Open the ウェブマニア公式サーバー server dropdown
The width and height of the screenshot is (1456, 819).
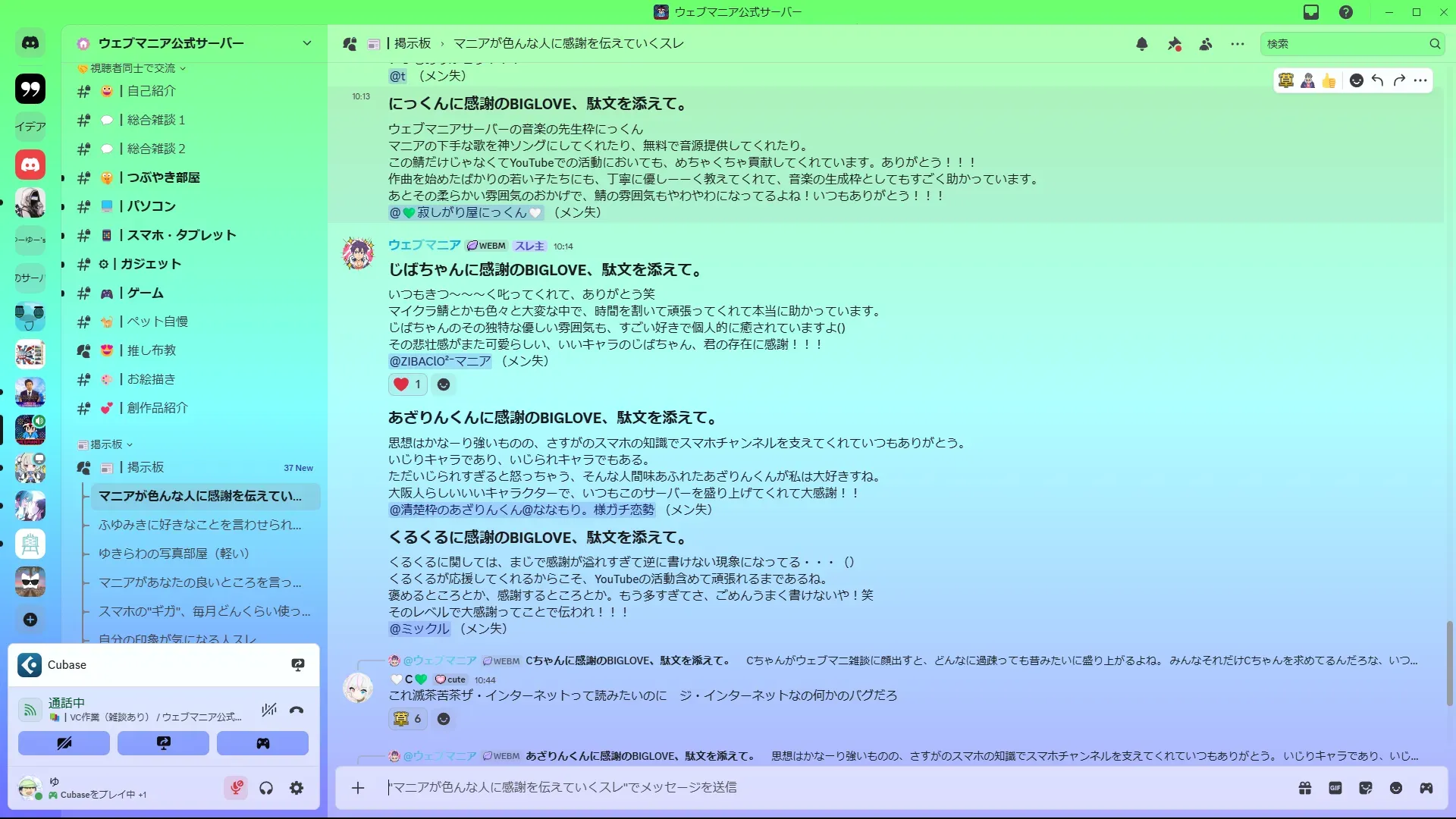tap(306, 43)
